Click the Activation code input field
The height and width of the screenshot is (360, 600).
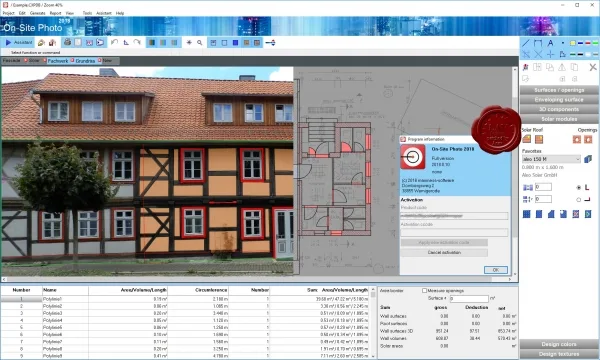454,233
